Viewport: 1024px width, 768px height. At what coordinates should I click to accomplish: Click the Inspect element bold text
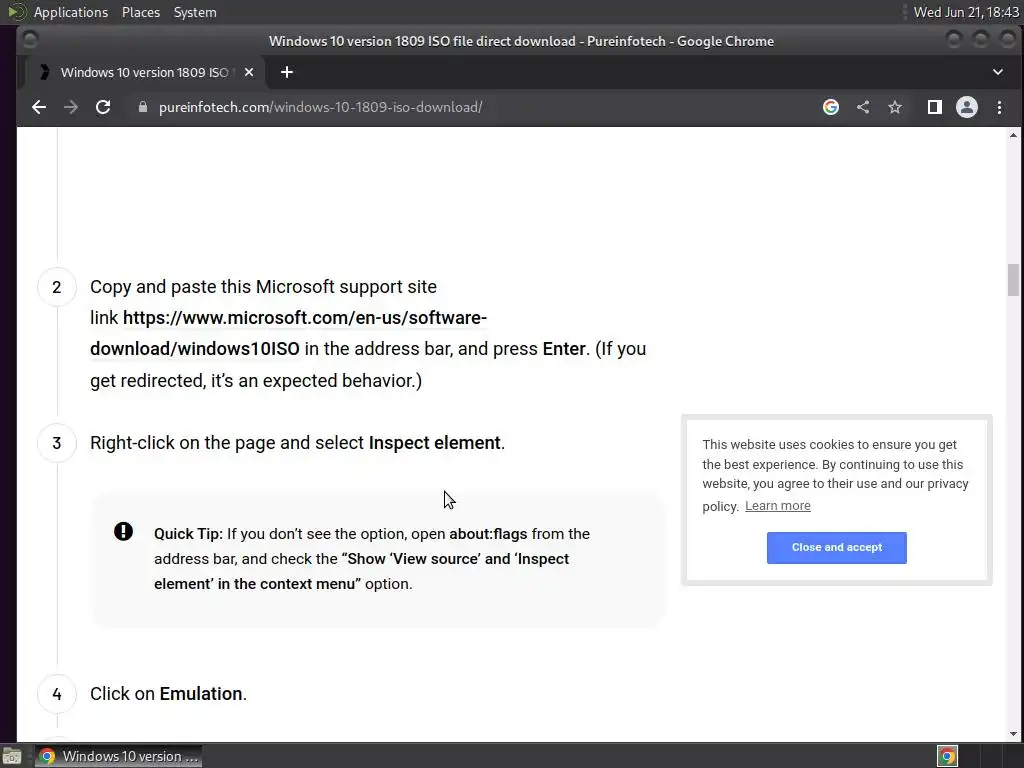[434, 443]
